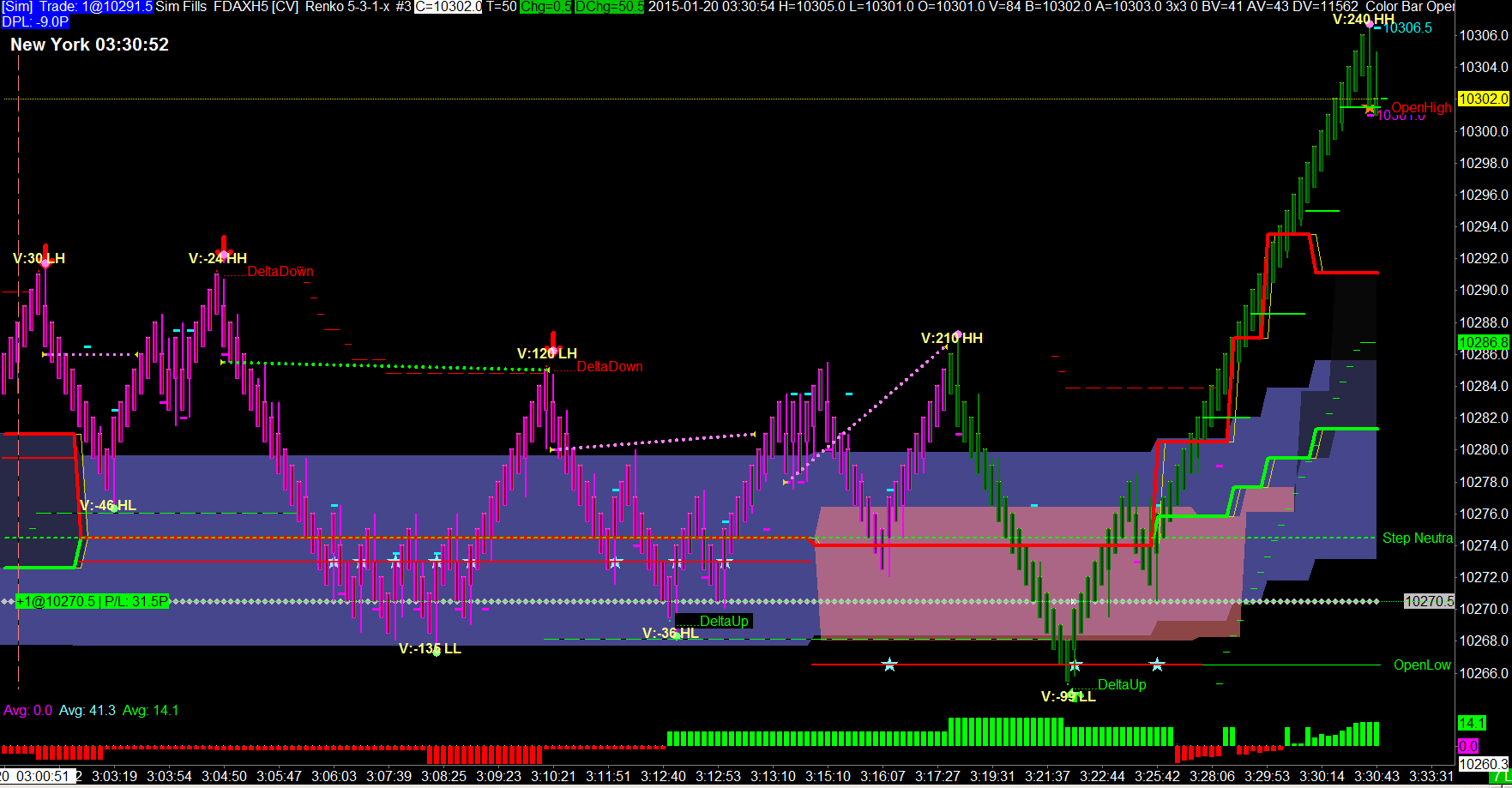This screenshot has height=788, width=1512.
Task: Click the 3:10:21 time axis label
Action: 553,776
